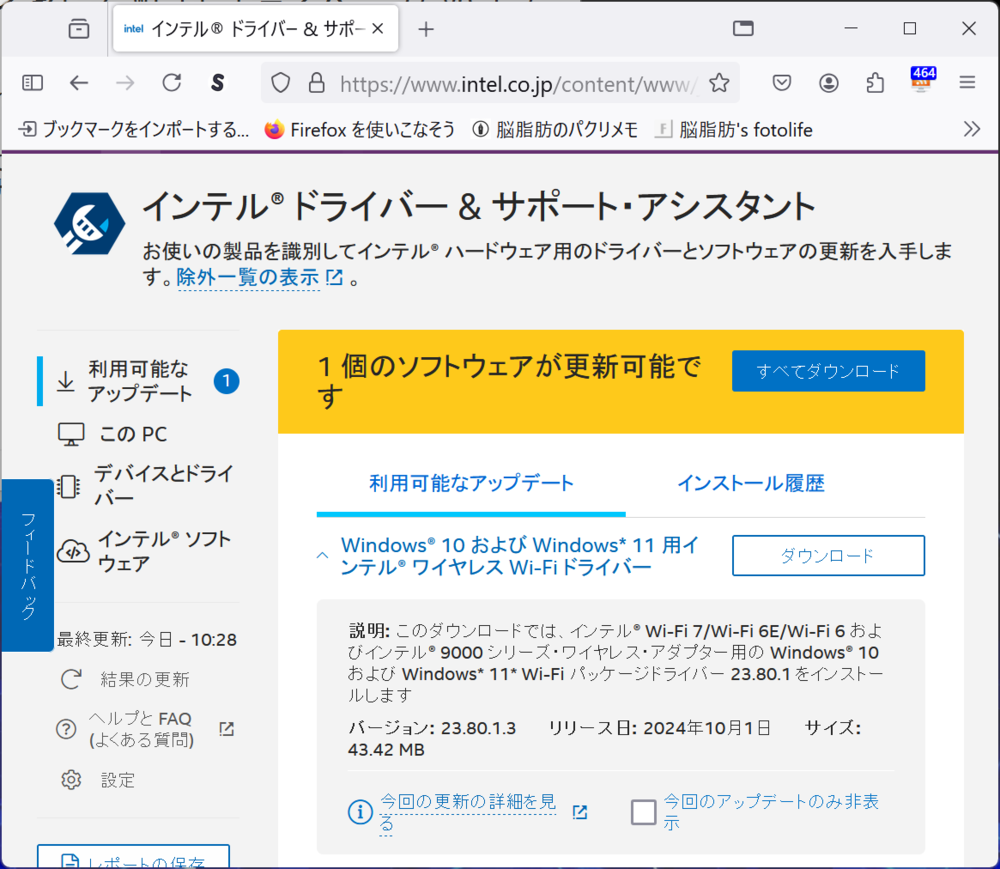Click the すべてダウンロード button

coord(828,370)
